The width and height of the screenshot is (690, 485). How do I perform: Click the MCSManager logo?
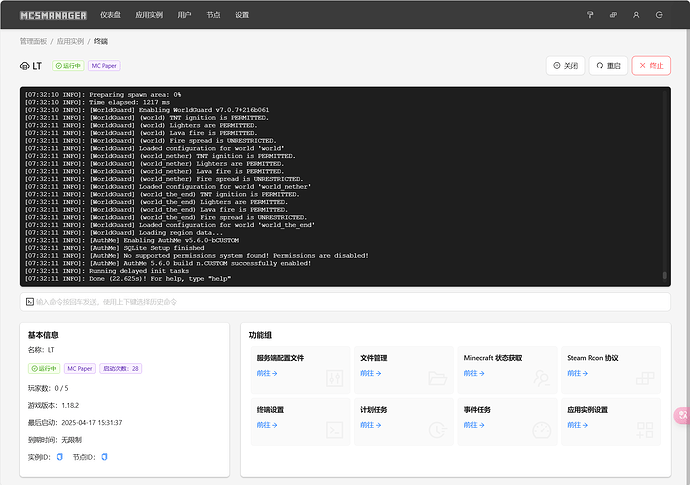coord(53,15)
